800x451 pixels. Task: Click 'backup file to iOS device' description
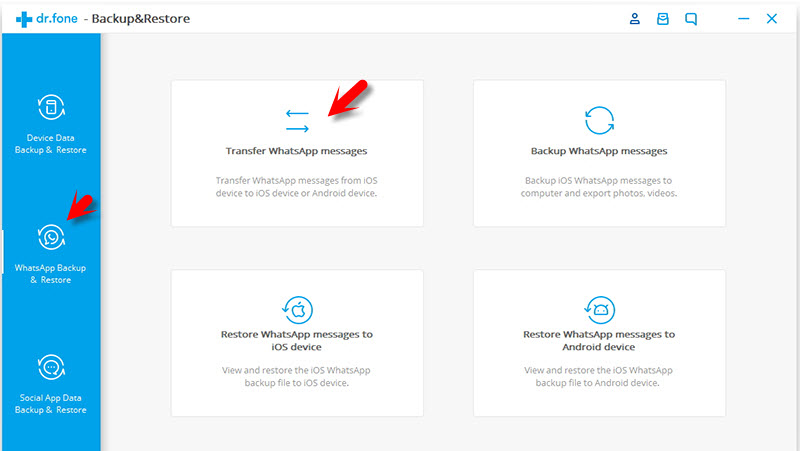pos(296,383)
